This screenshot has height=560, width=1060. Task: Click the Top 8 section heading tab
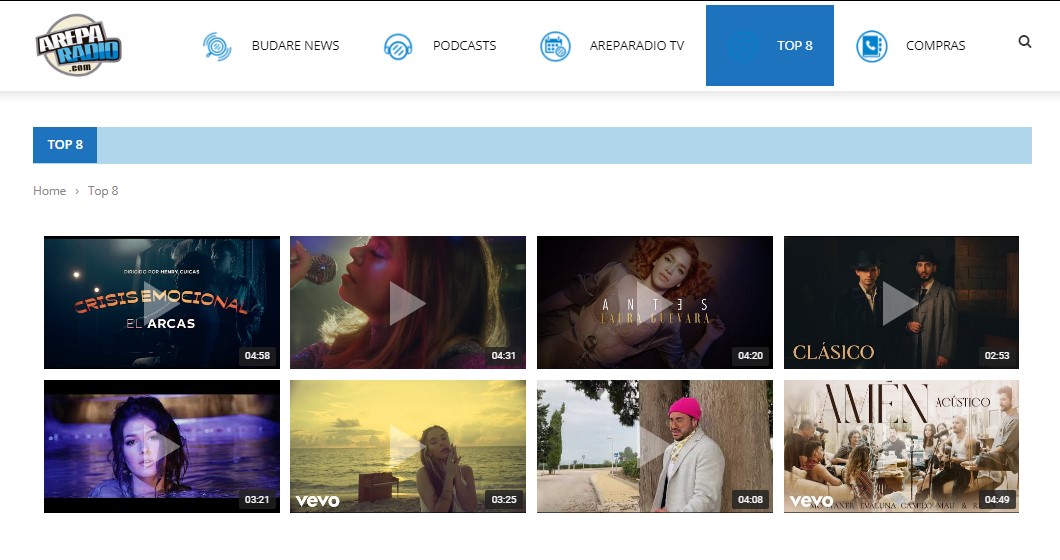(65, 145)
